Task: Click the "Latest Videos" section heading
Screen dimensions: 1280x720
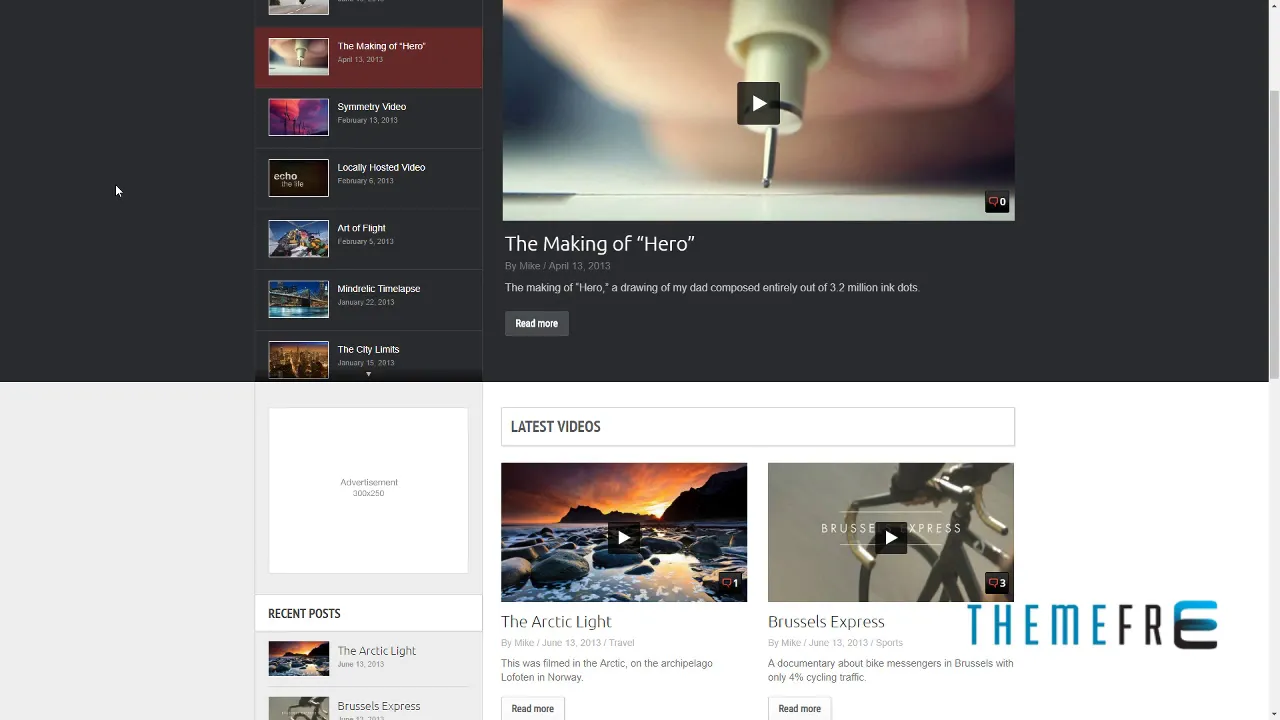Action: coord(555,426)
